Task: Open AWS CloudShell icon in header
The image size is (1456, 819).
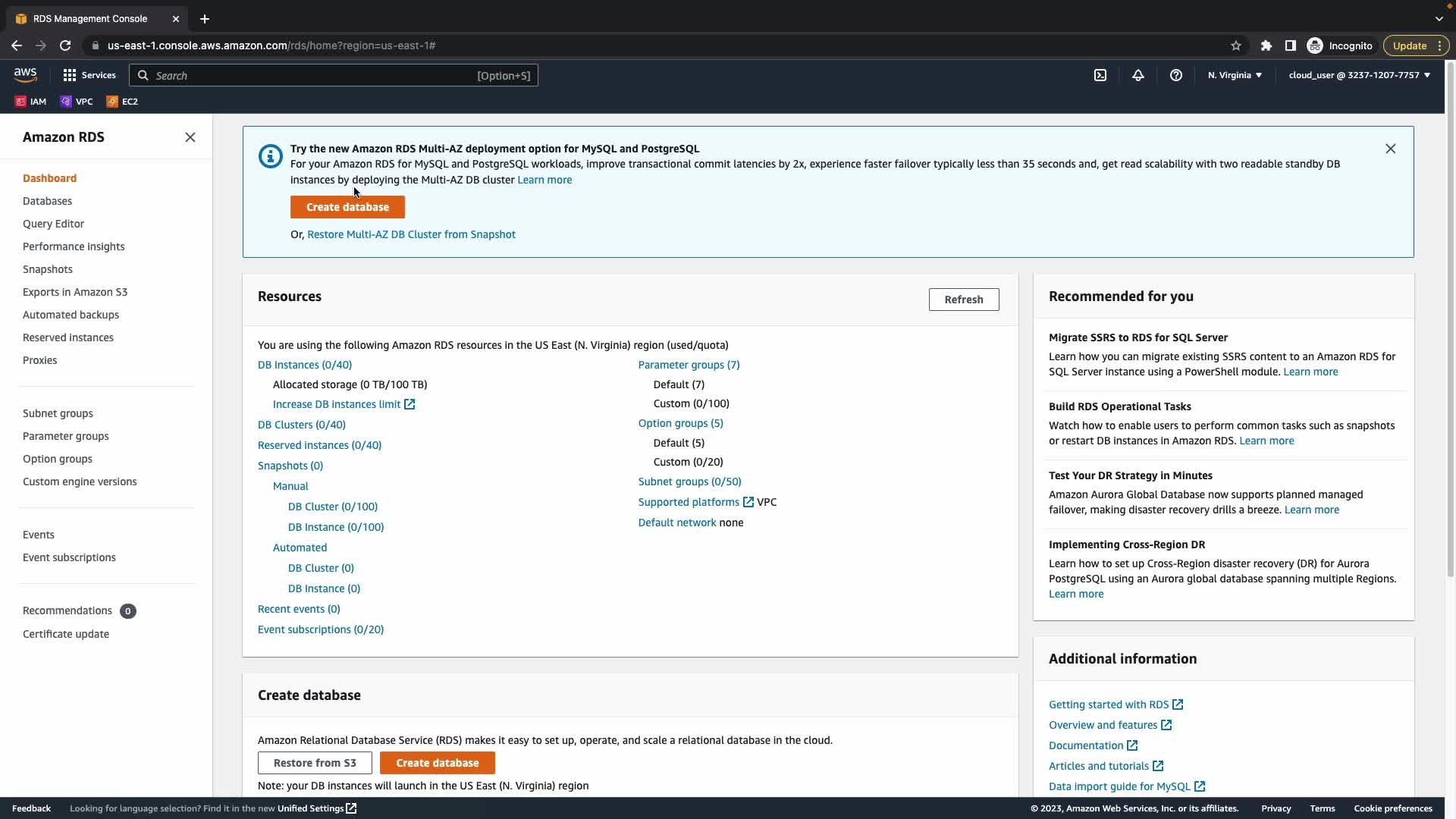Action: pyautogui.click(x=1100, y=75)
